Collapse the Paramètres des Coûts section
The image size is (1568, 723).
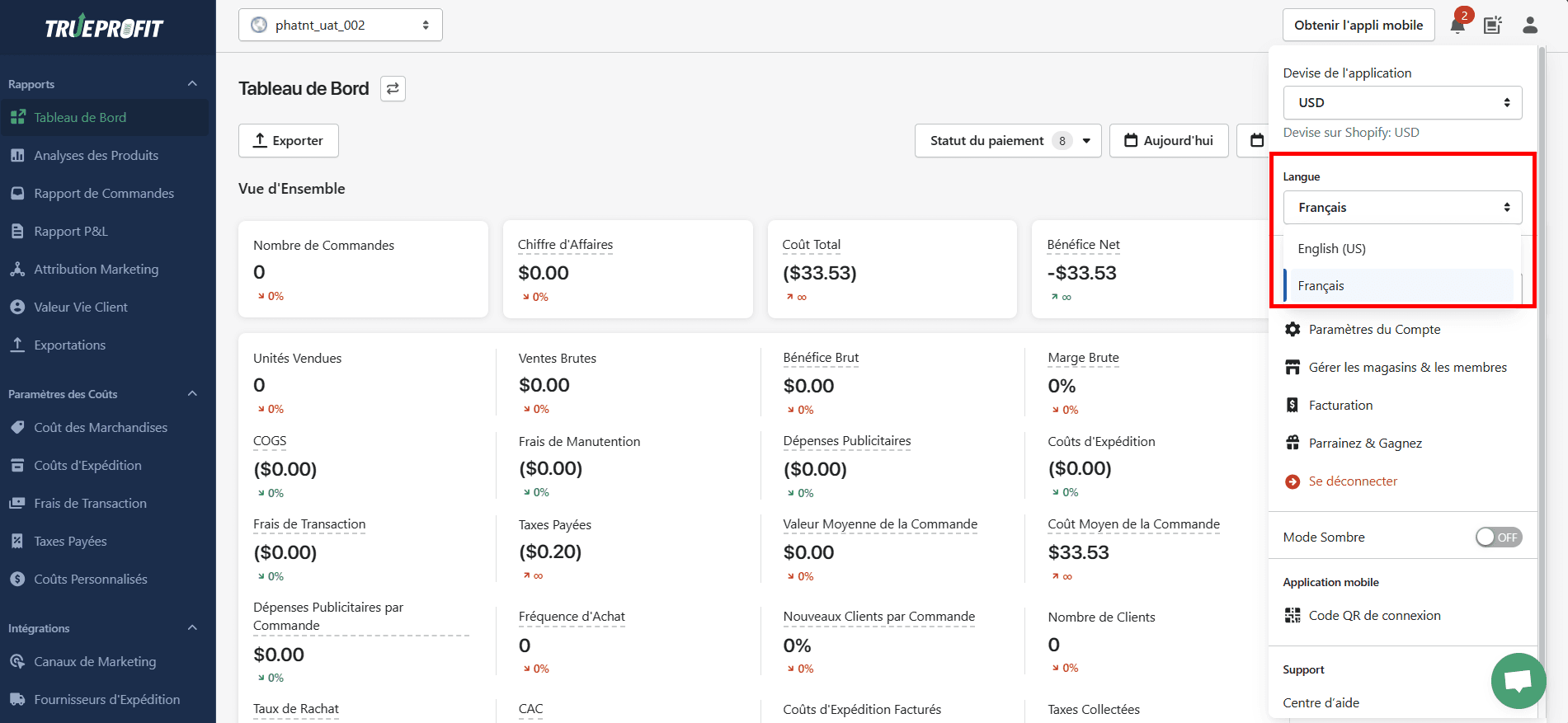coord(192,394)
